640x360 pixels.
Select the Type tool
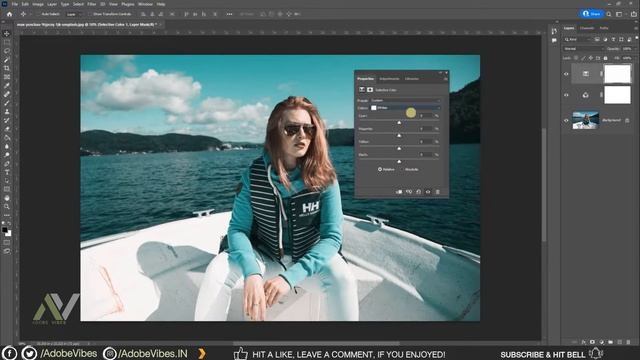[7, 172]
